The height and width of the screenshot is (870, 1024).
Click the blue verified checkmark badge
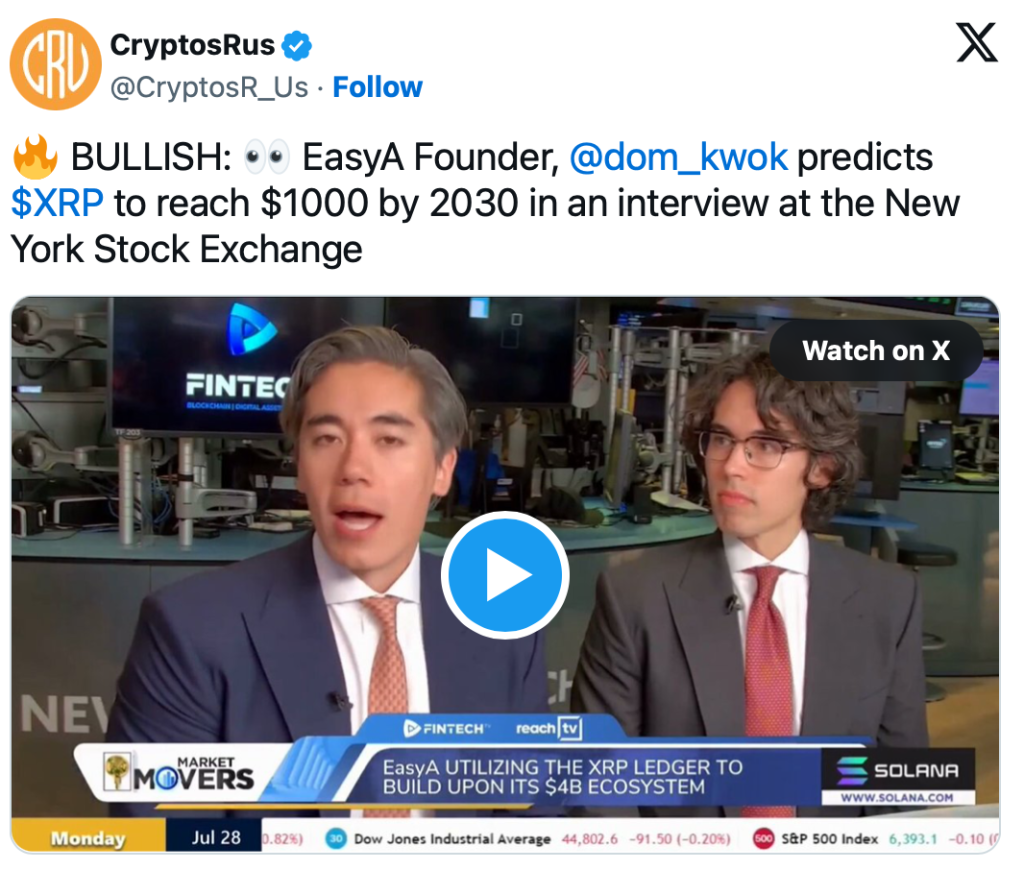(x=296, y=46)
